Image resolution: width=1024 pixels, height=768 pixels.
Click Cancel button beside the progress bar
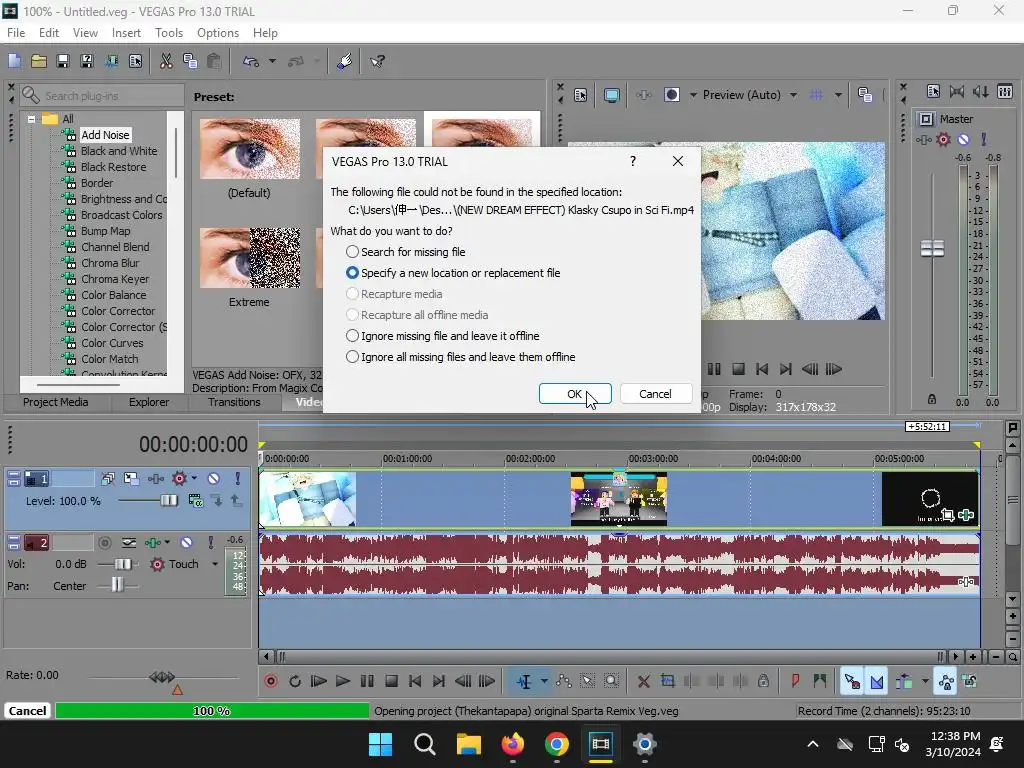27,711
